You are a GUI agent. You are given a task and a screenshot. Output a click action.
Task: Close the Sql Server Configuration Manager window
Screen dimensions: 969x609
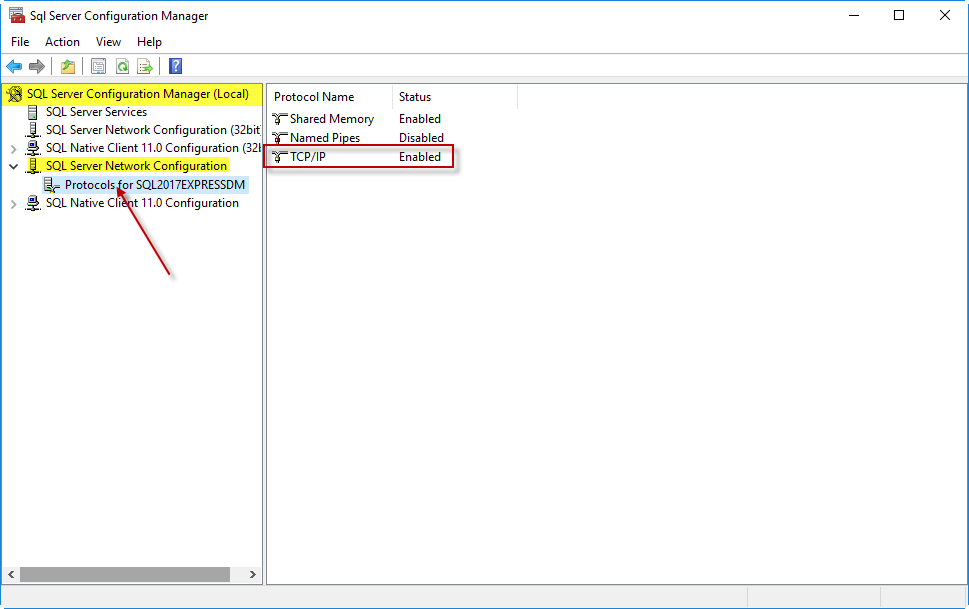click(945, 15)
